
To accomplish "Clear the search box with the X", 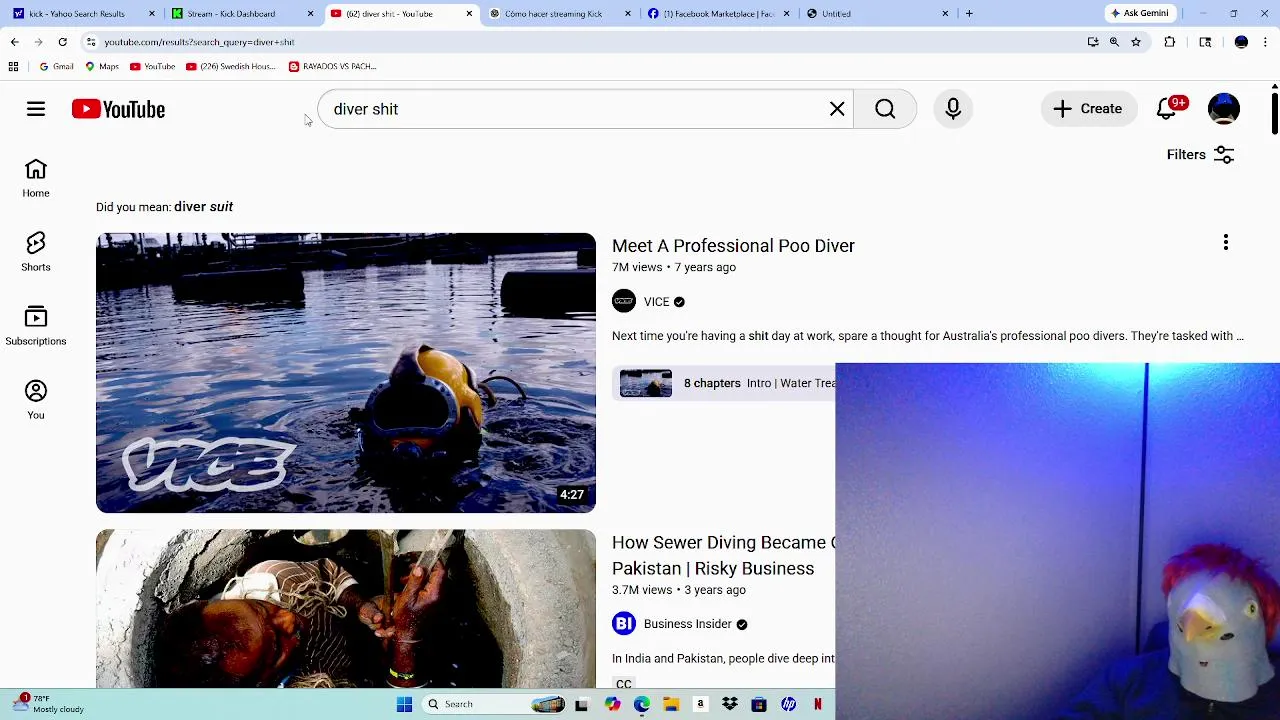I will (x=837, y=109).
